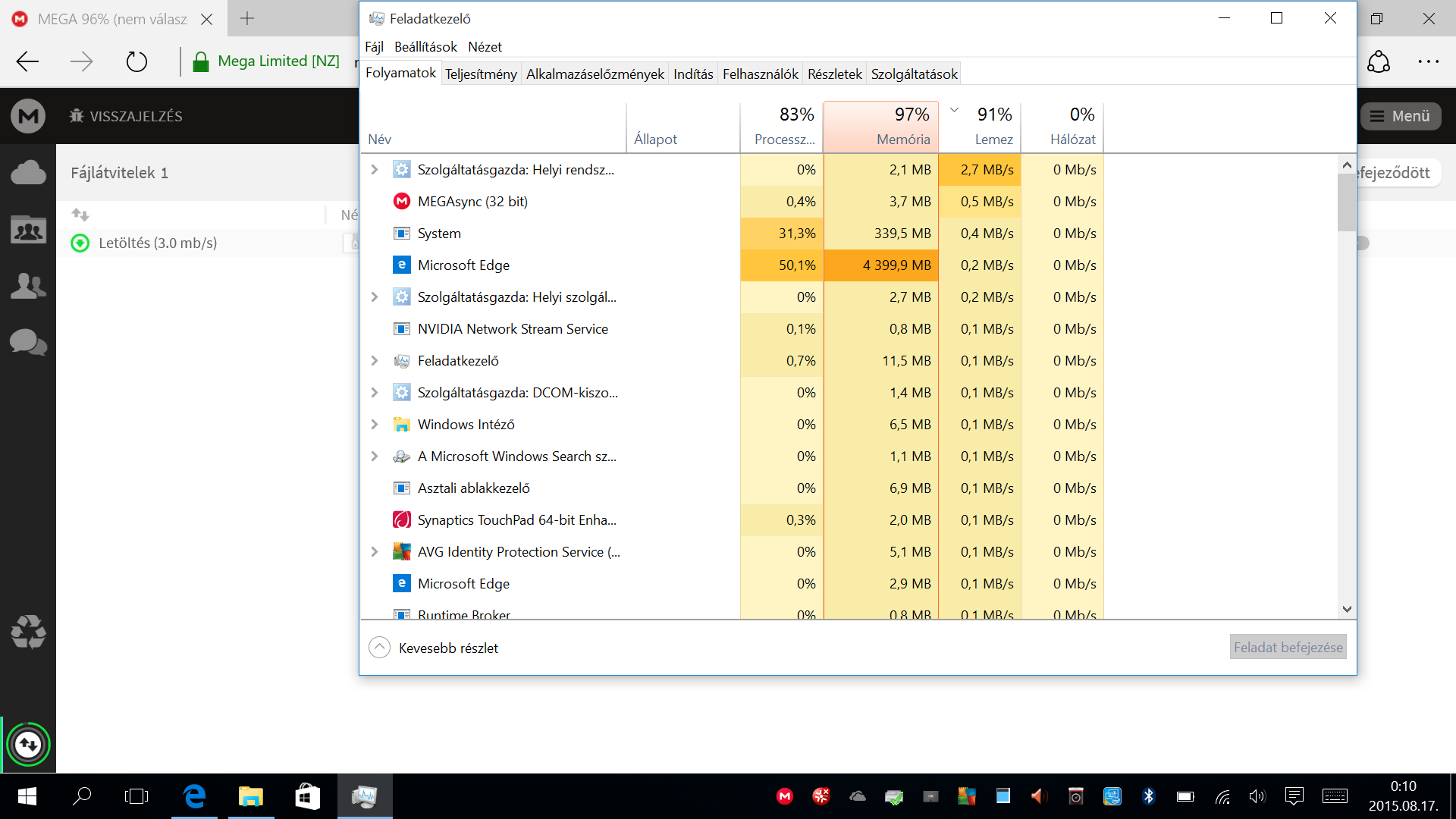Sort by Memória column header
This screenshot has width=1456, height=819.
pos(881,127)
